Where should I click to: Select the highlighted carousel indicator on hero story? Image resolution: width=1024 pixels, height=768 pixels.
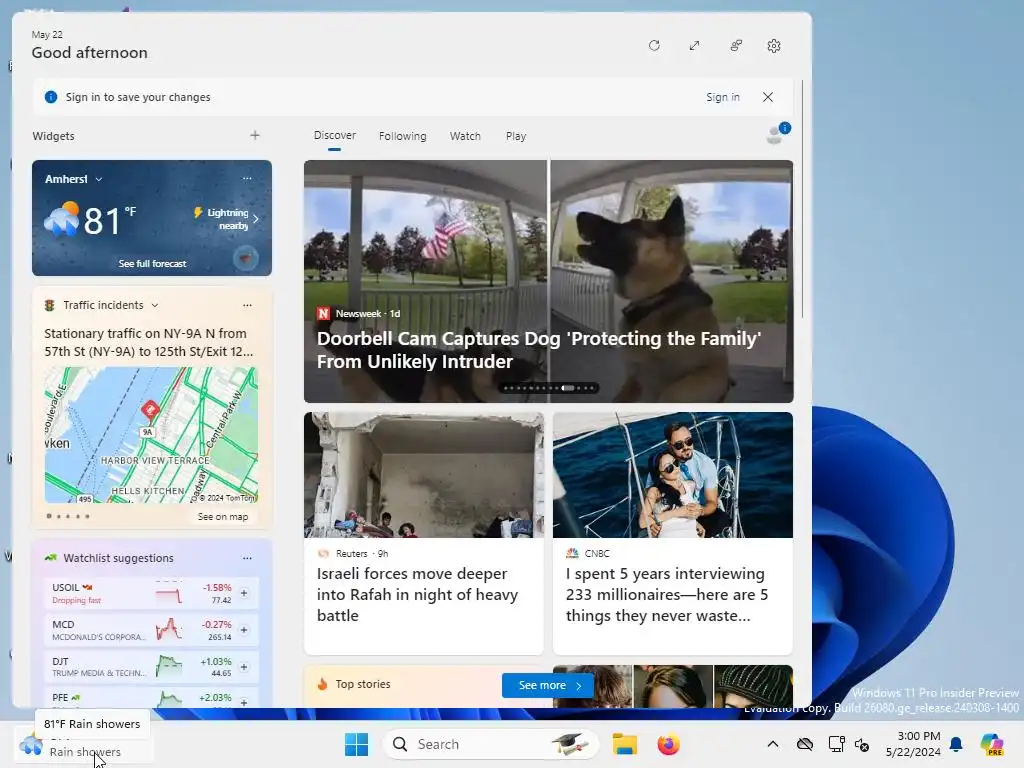(x=568, y=388)
